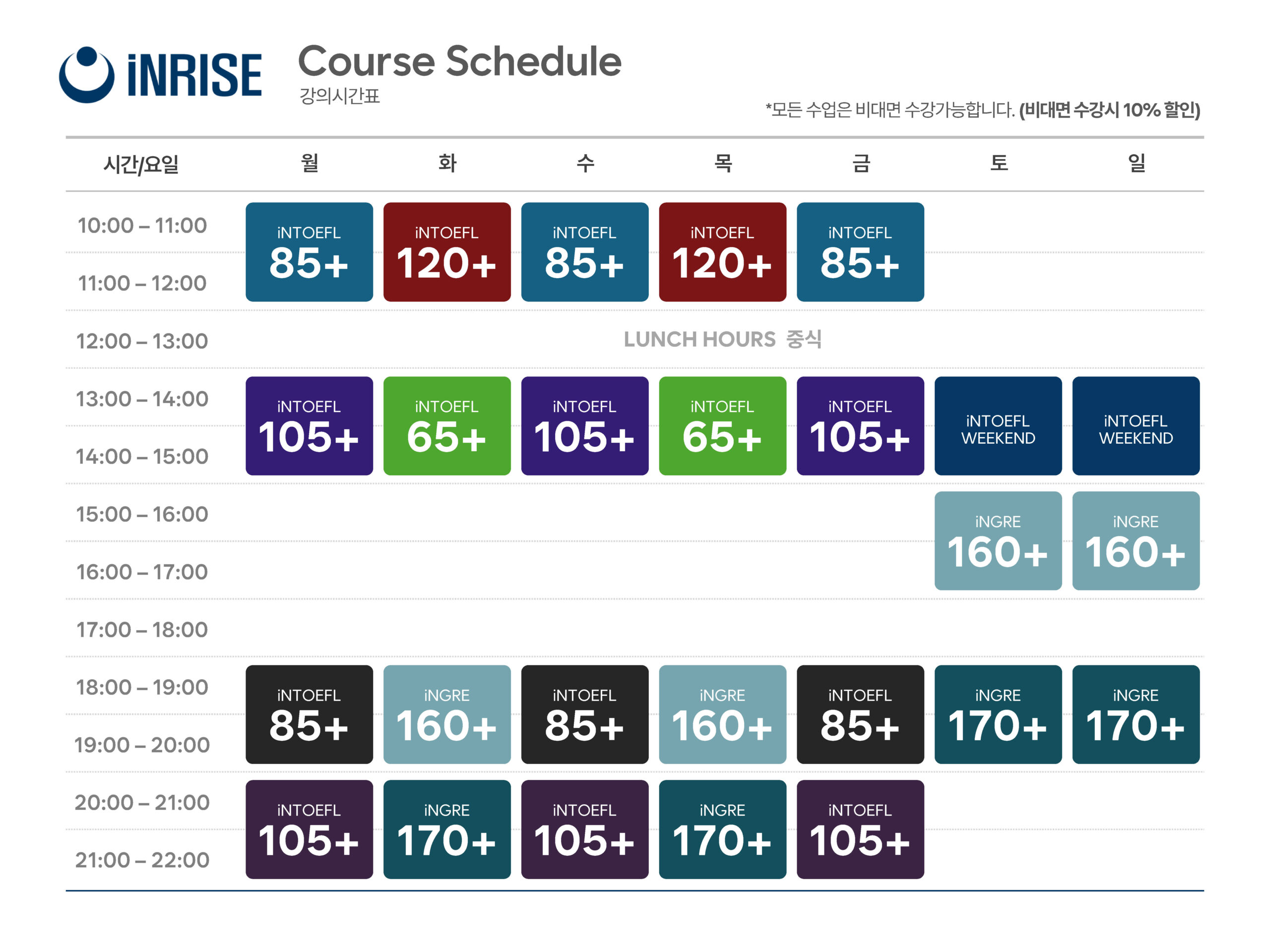Click the iNRISE logo
The height and width of the screenshot is (952, 1270).
pos(160,74)
